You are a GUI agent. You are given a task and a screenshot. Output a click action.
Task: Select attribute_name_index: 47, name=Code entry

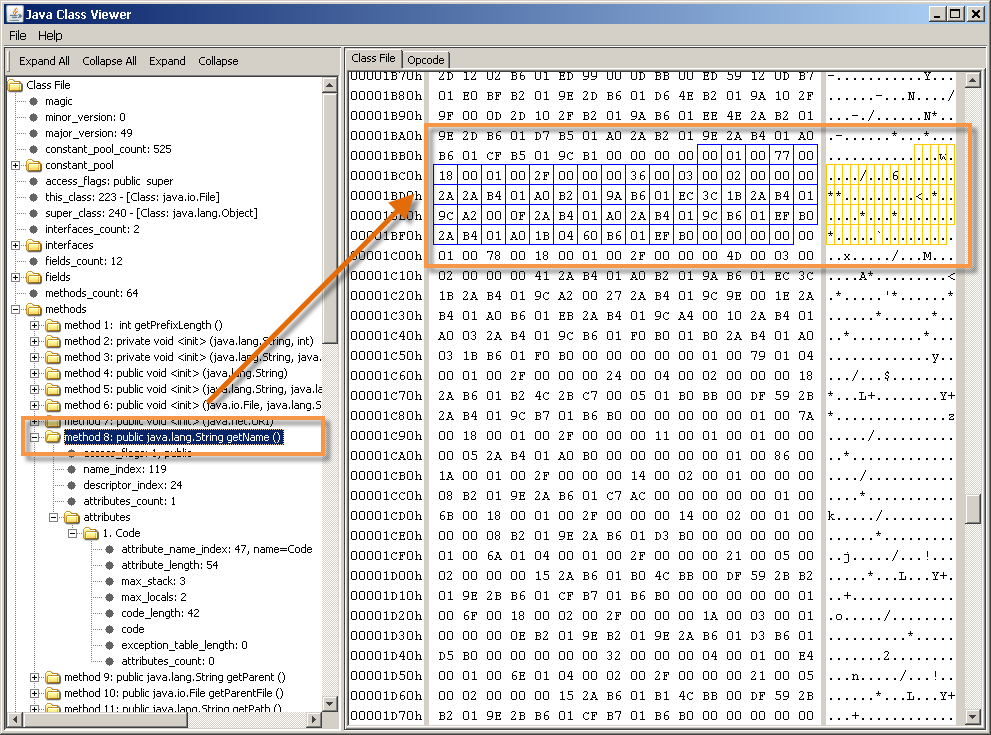point(217,549)
